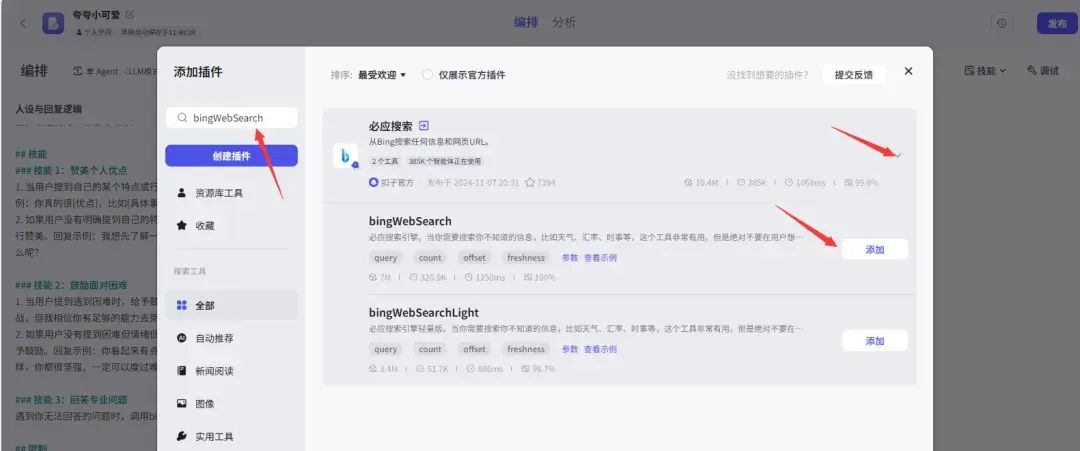
Task: Click 查看示例 link under bingWebSearchLight
Action: pos(600,349)
